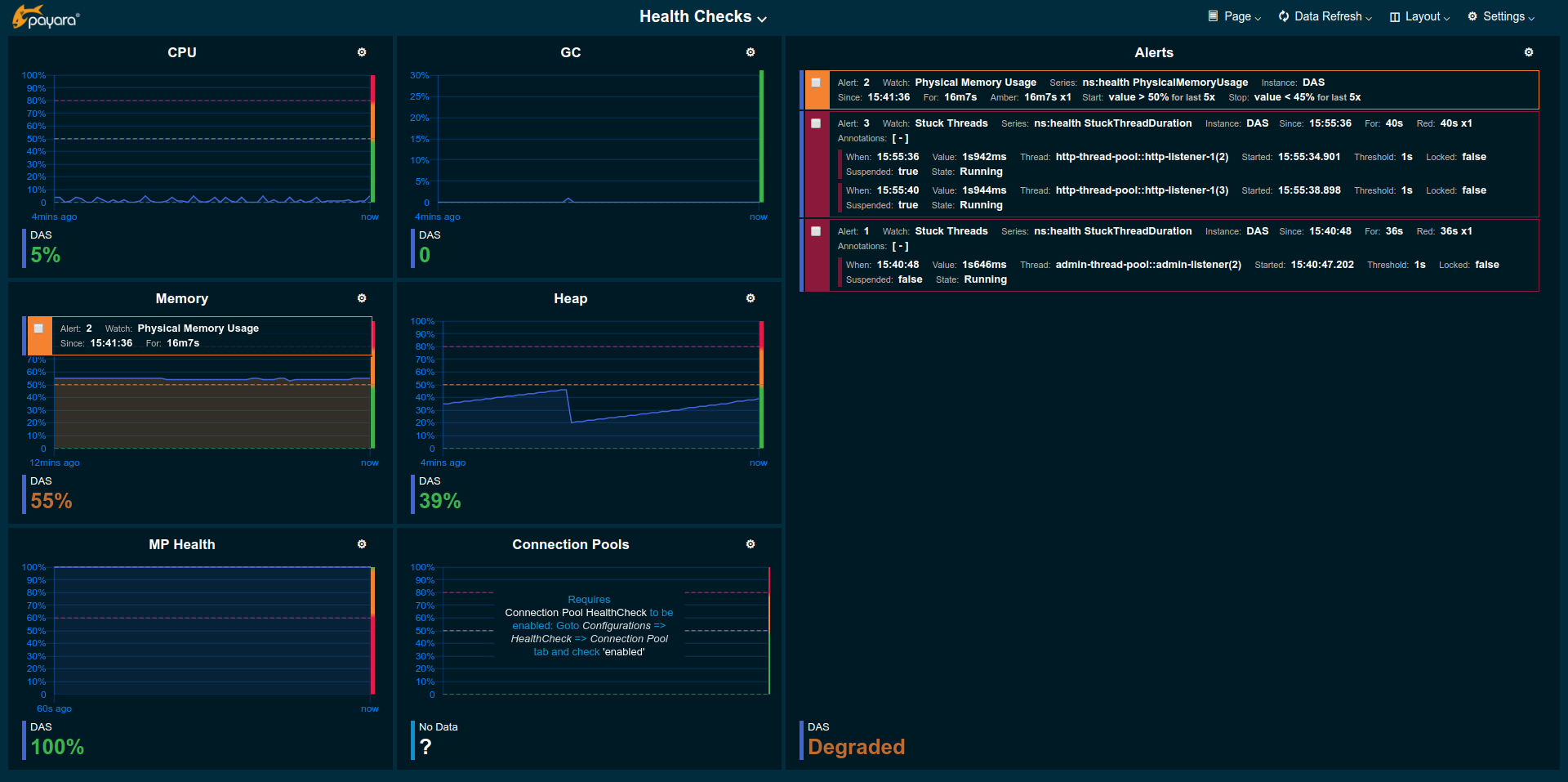The width and height of the screenshot is (1568, 782).
Task: Check the Stuck Threads alert 3 checkbox
Action: coord(816,123)
